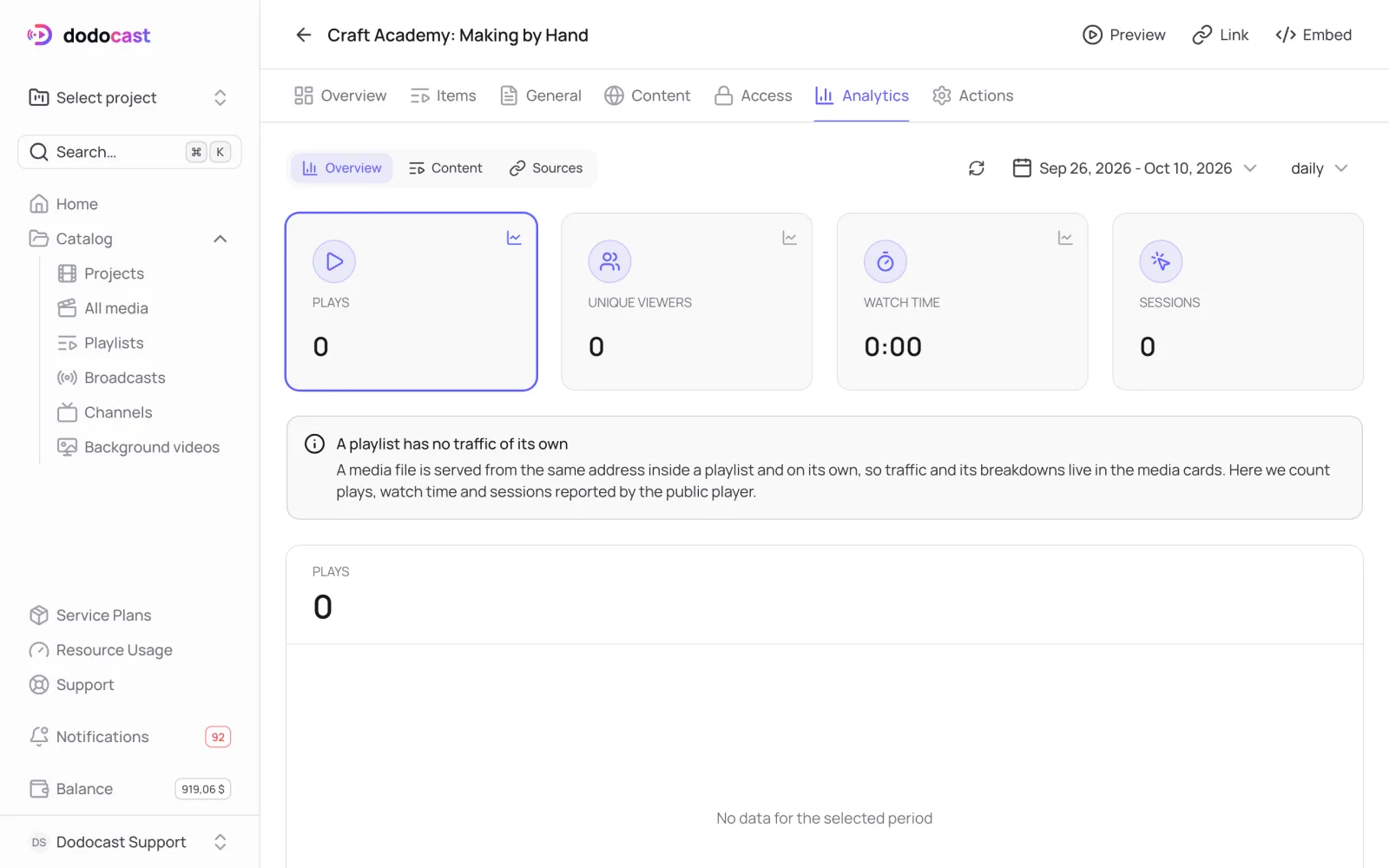This screenshot has width=1389, height=868.
Task: Open Service Plans page
Action: [x=130, y=615]
